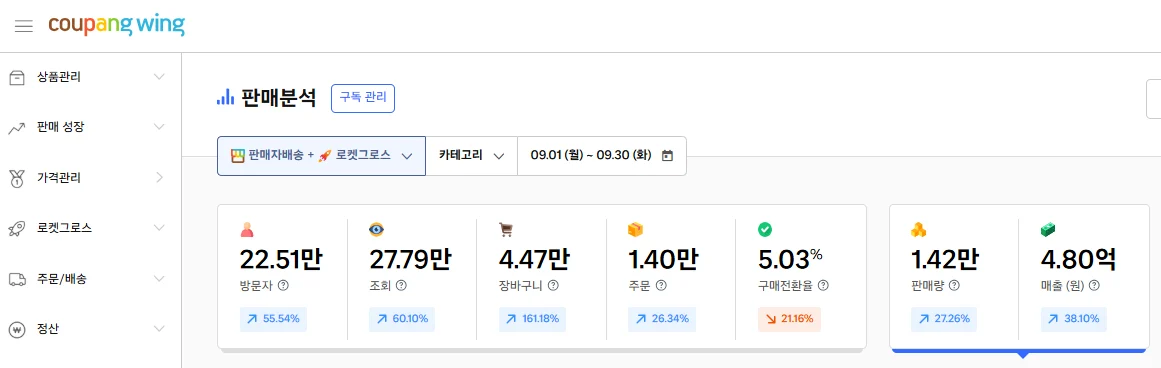
Task: Open the hamburger navigation menu
Action: pyautogui.click(x=24, y=26)
